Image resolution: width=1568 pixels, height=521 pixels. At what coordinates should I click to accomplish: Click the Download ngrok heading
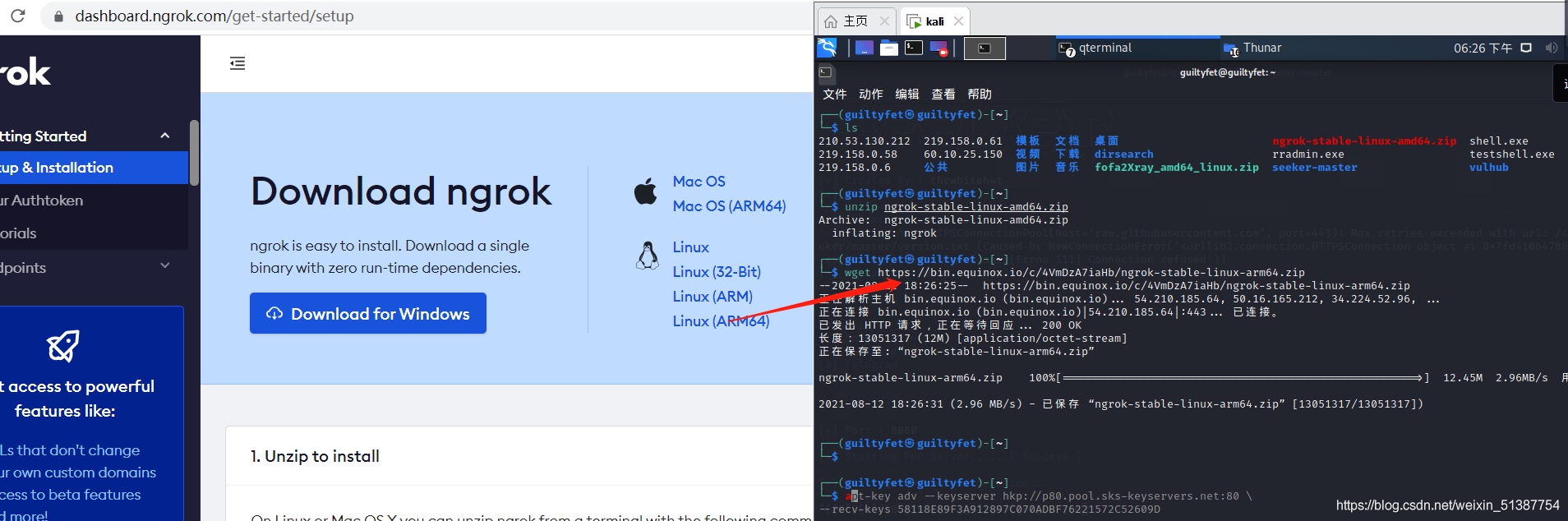point(401,191)
